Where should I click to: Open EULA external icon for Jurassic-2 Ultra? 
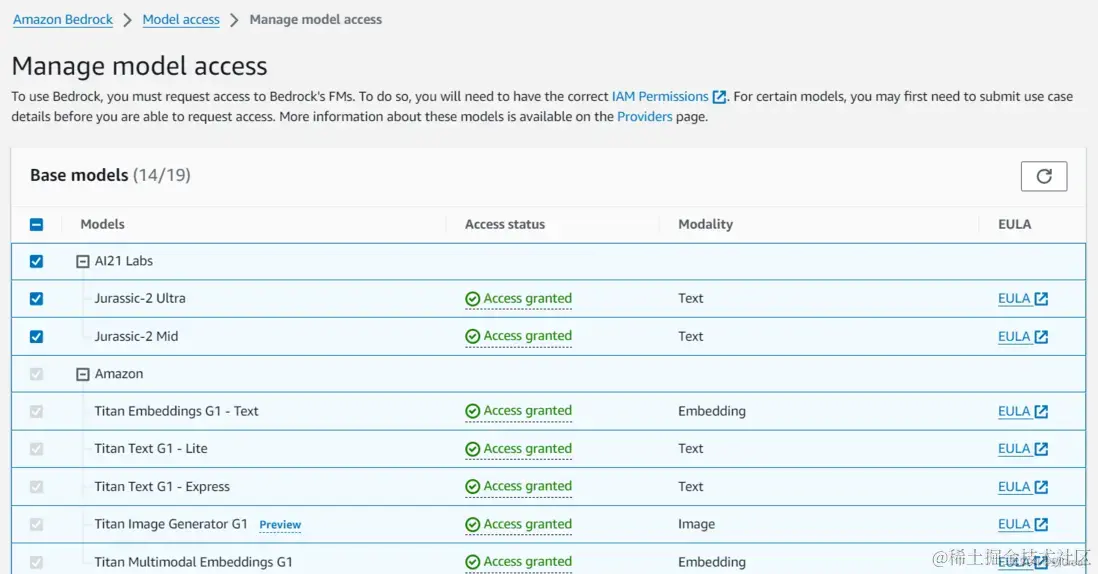point(1041,299)
